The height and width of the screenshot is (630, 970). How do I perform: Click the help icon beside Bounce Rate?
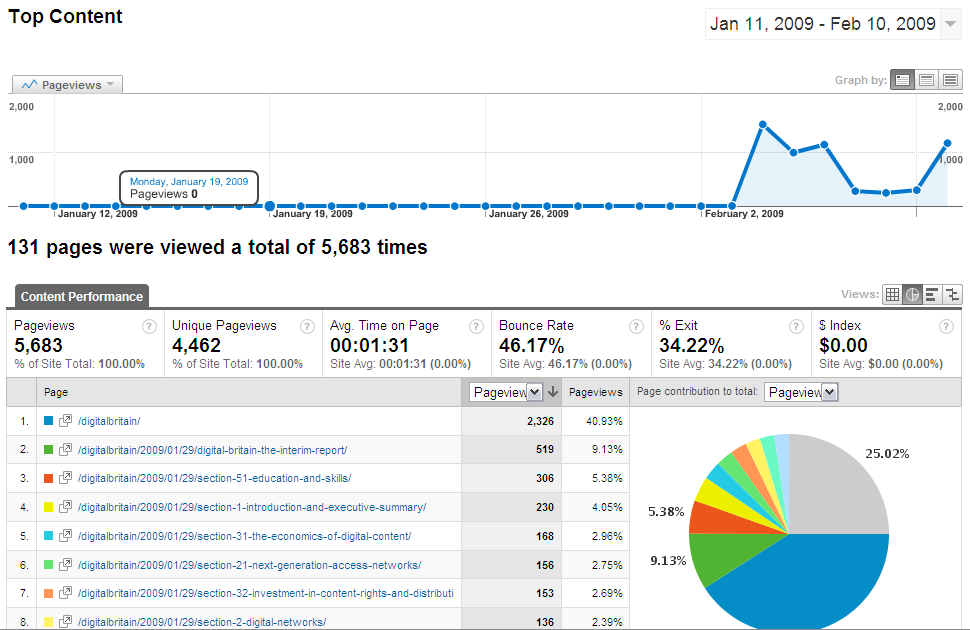coord(636,326)
